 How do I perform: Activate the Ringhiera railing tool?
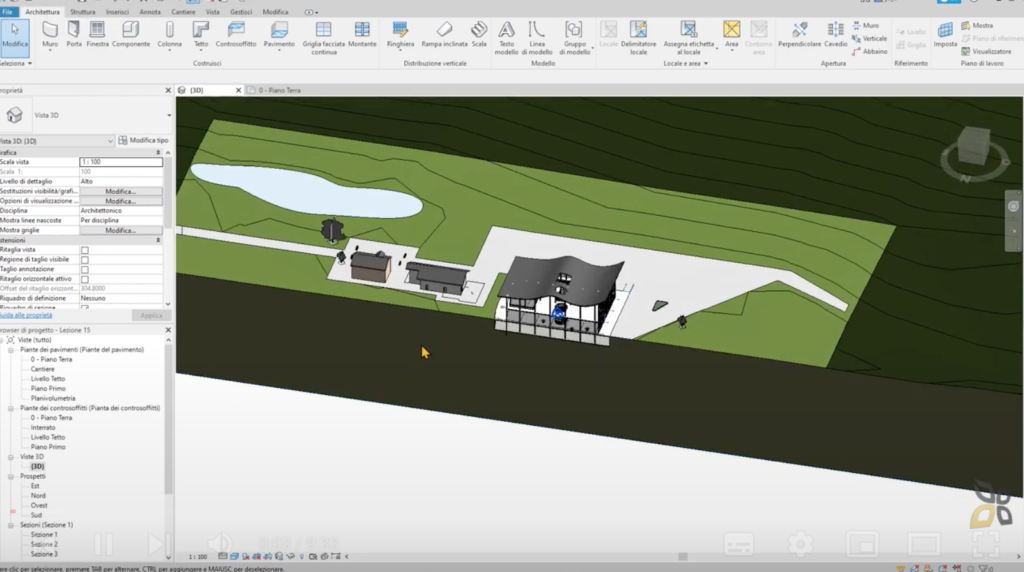click(400, 34)
